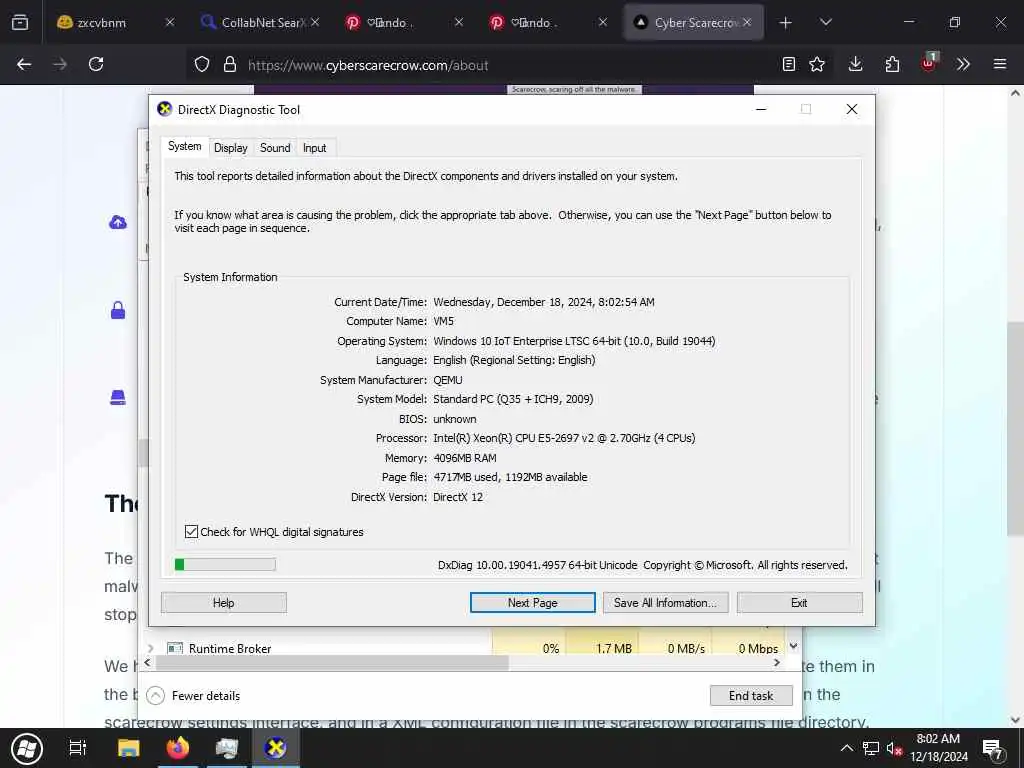This screenshot has height=768, width=1024.
Task: Open File Explorer from taskbar
Action: [129, 748]
